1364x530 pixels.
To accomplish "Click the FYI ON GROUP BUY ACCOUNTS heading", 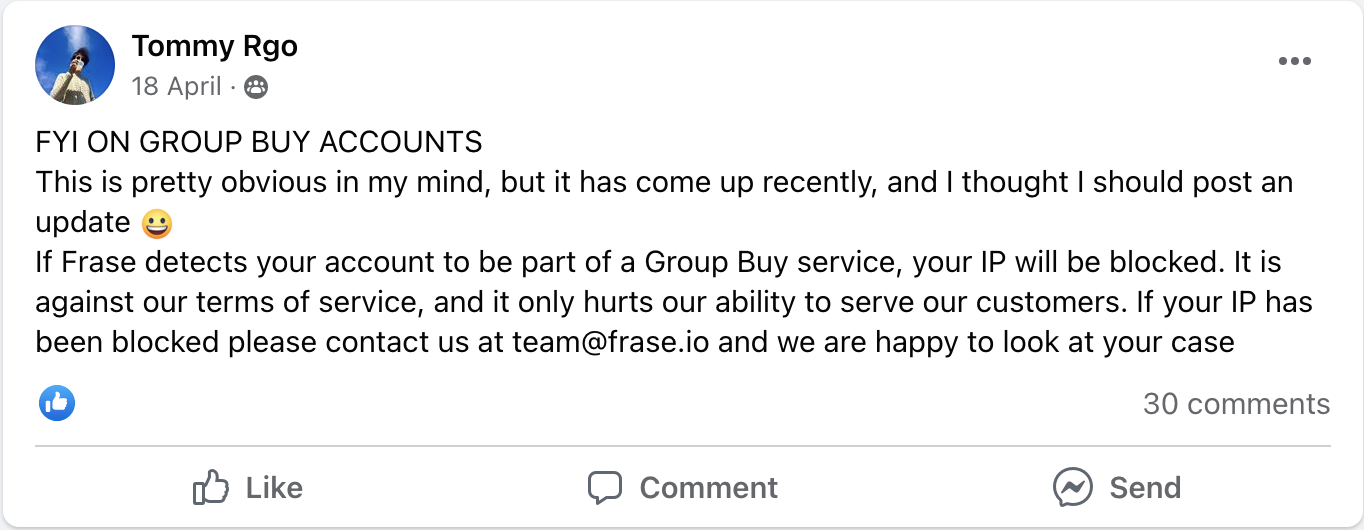I will [259, 142].
